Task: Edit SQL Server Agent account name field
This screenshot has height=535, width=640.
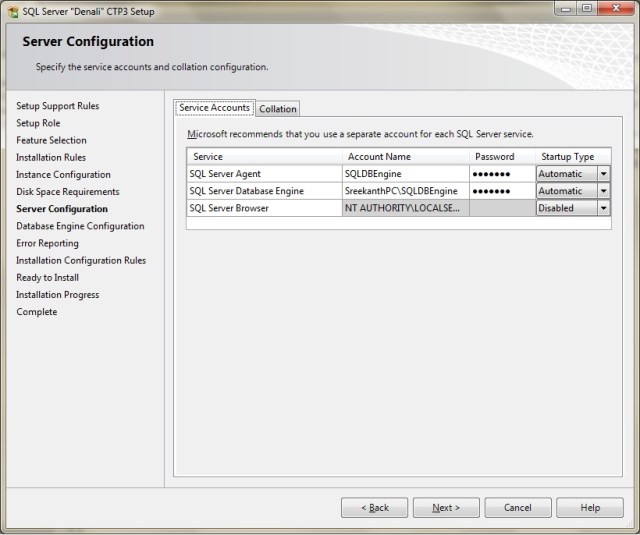Action: tap(404, 174)
